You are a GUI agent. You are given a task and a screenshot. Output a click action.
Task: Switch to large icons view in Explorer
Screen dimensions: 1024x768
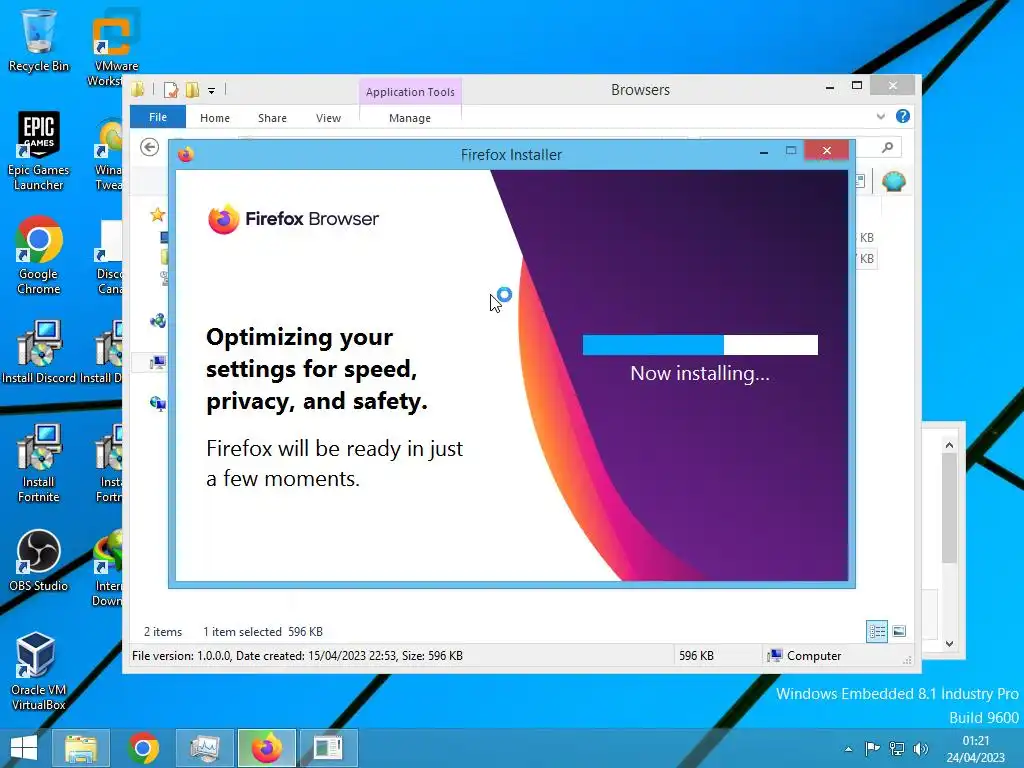pos(899,632)
